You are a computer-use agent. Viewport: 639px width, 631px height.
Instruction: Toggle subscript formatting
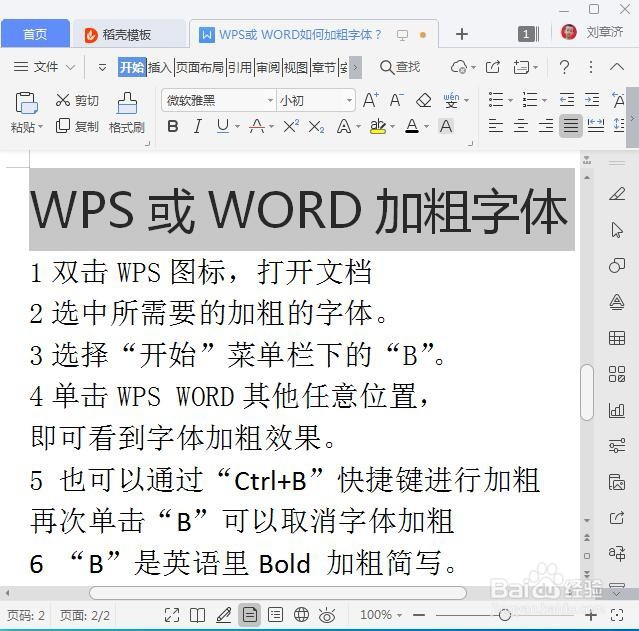point(316,127)
